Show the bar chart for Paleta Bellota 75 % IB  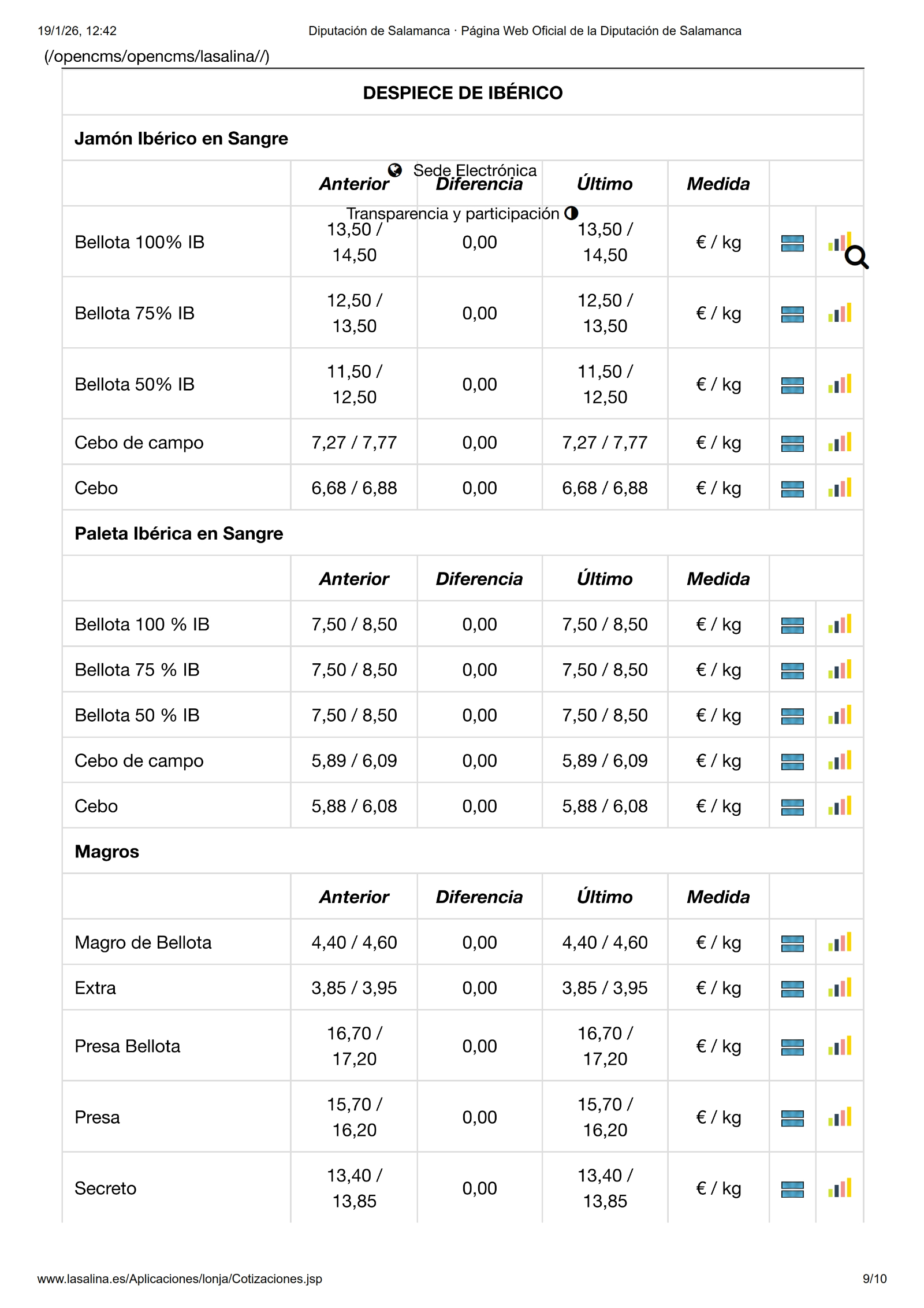click(839, 670)
